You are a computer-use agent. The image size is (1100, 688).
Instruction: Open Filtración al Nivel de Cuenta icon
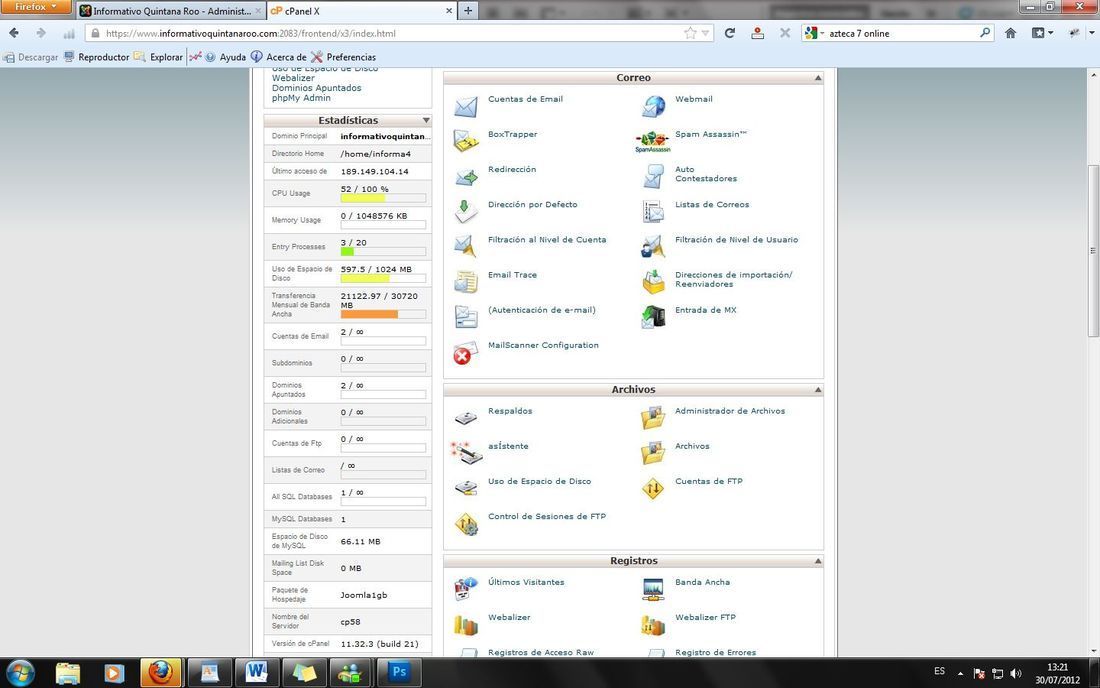[465, 247]
